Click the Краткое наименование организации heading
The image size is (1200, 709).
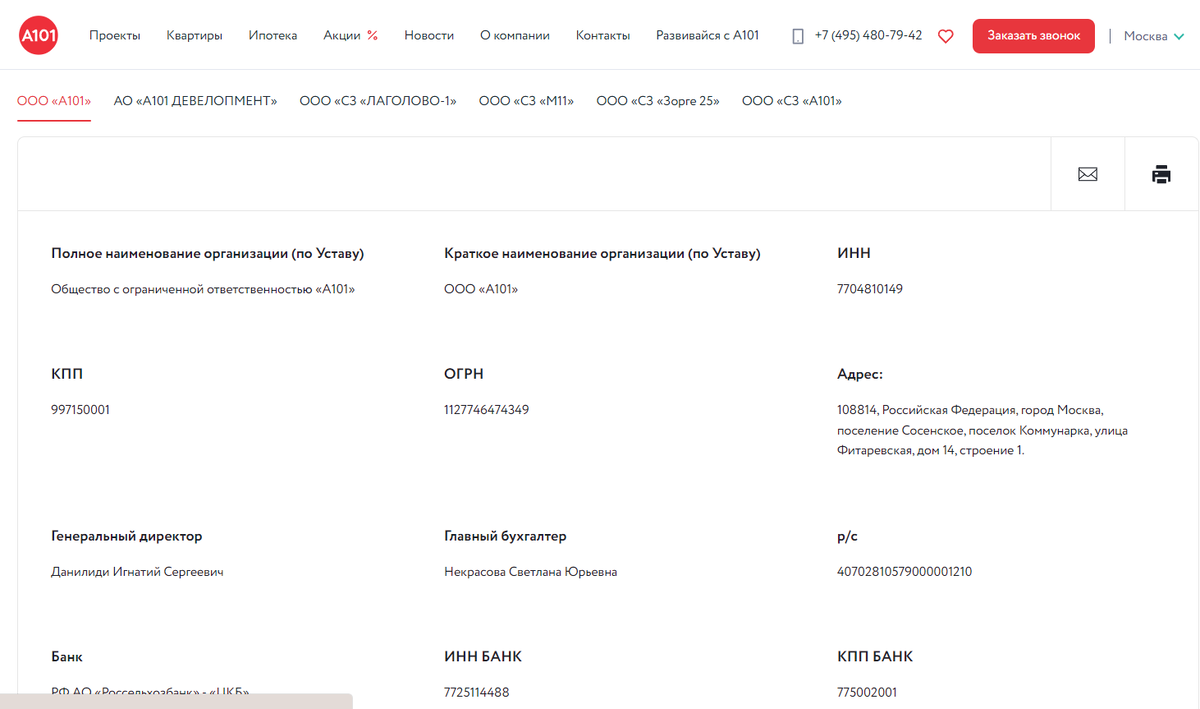pos(602,254)
